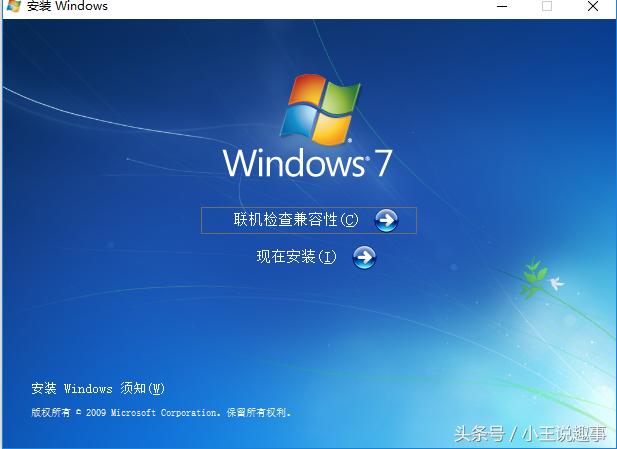Minimize the 安装 Windows window
The height and width of the screenshot is (449, 617).
tap(502, 6)
